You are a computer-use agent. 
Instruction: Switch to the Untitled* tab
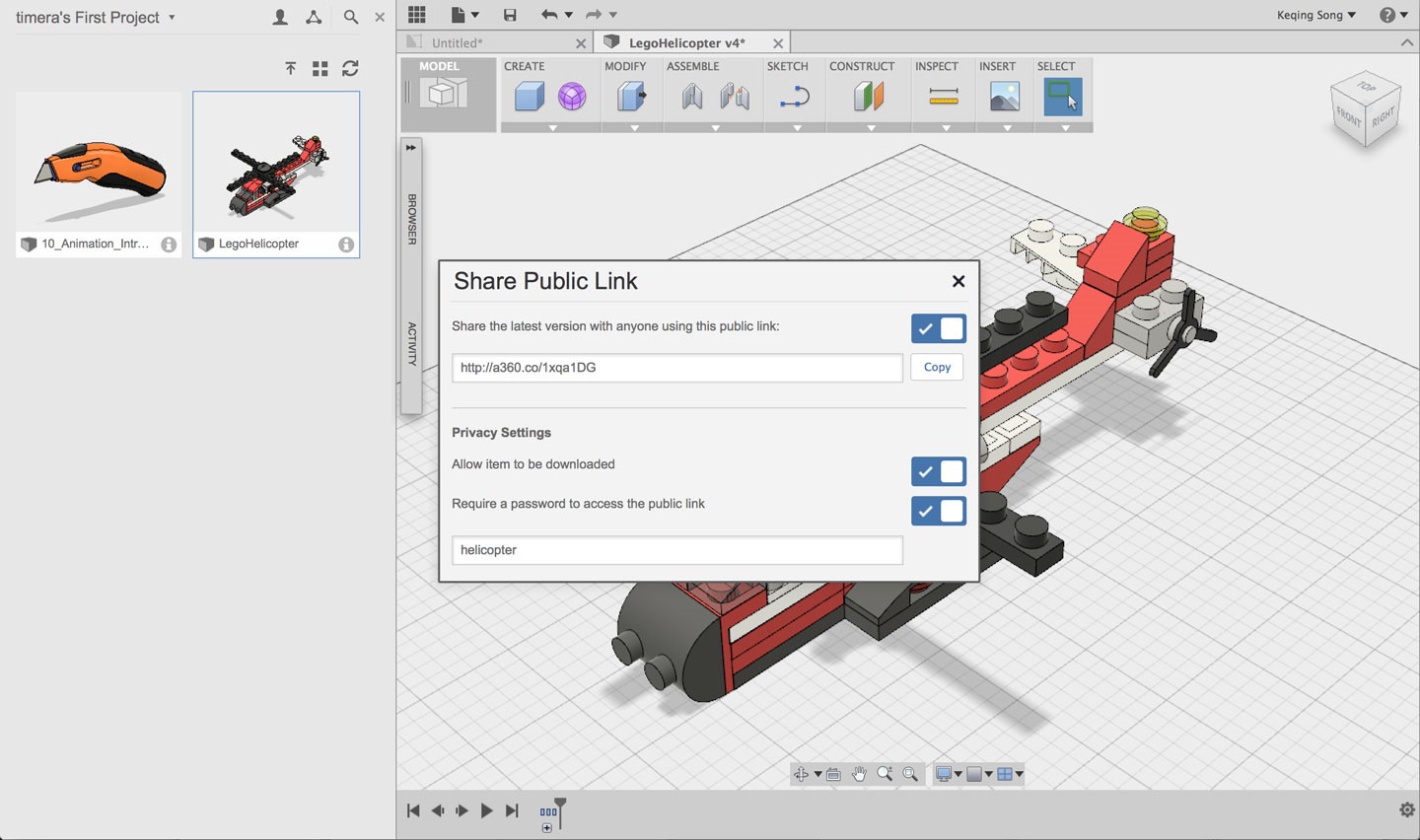pos(457,42)
